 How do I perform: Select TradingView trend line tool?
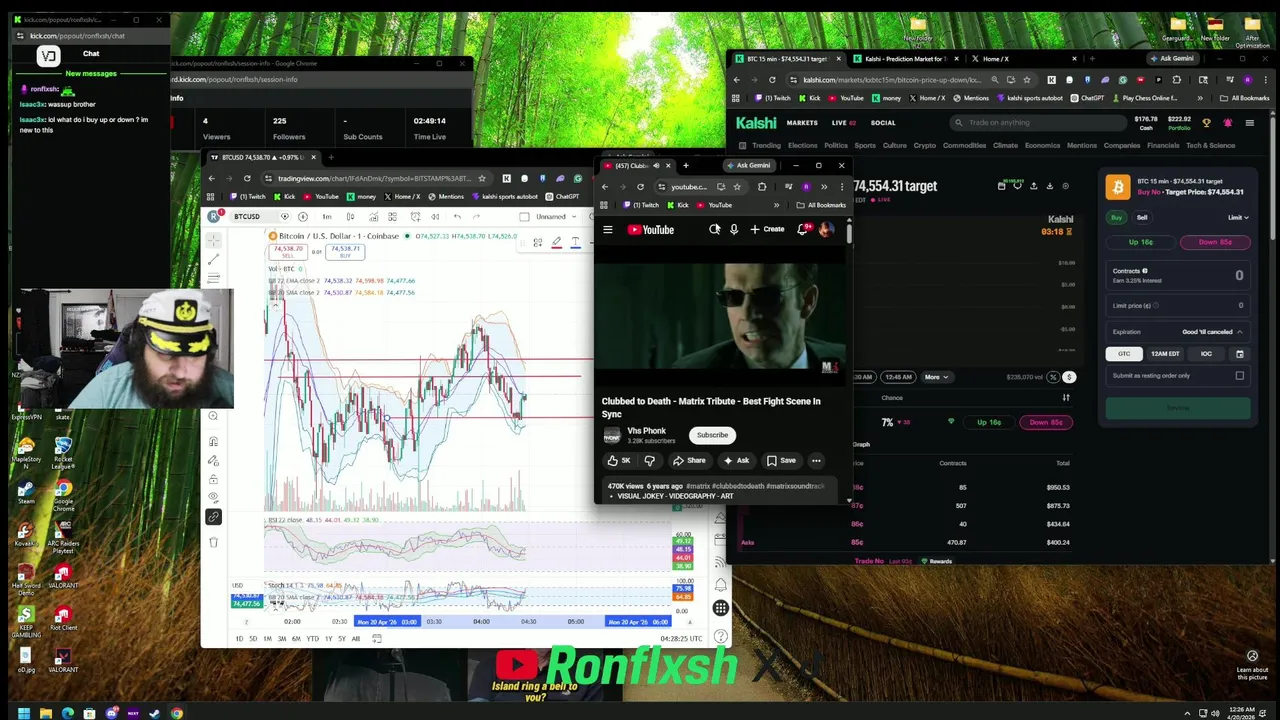213,259
